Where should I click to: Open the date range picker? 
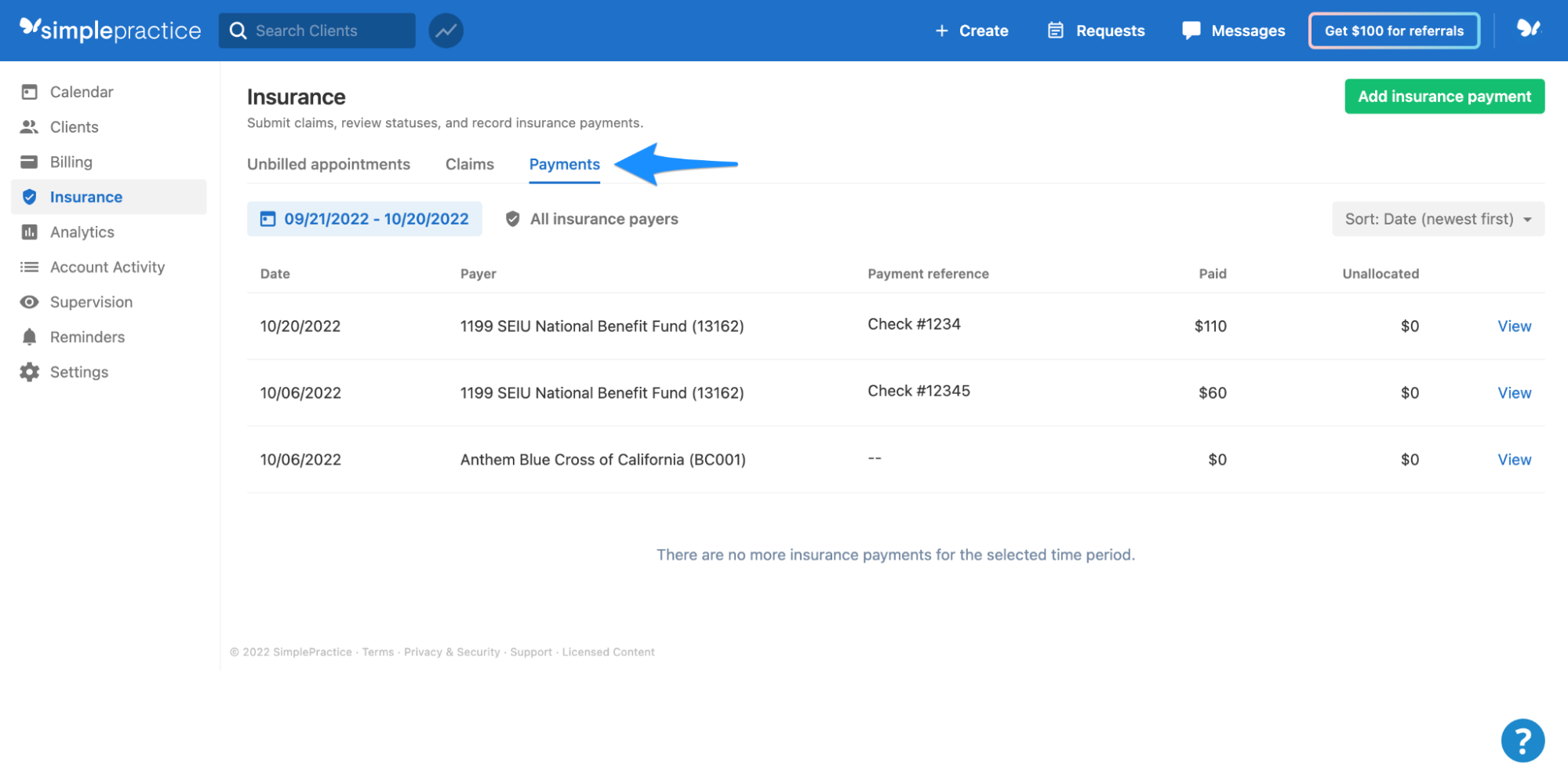pyautogui.click(x=364, y=219)
